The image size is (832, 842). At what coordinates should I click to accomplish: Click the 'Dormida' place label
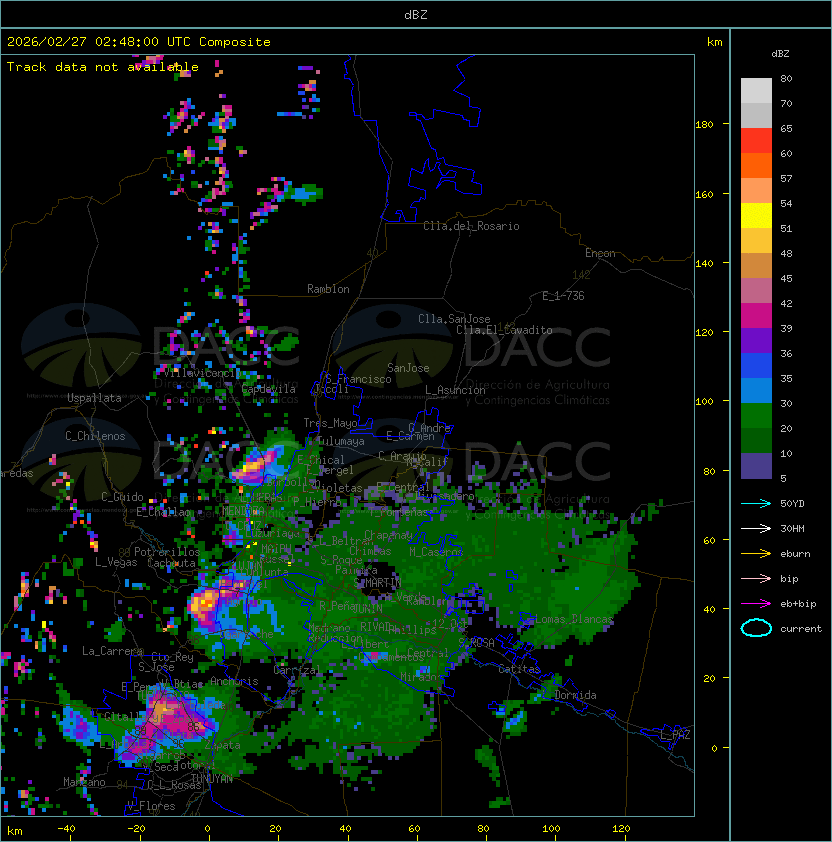pos(575,695)
